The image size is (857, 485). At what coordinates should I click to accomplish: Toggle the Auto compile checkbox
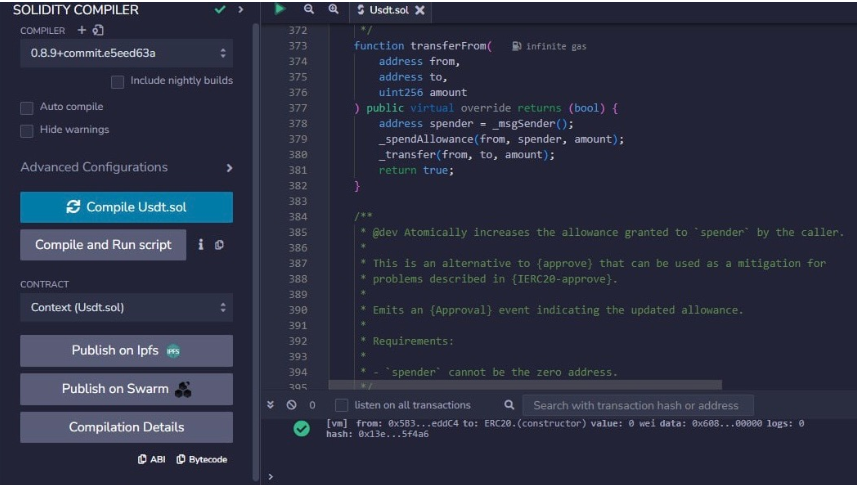click(x=27, y=107)
